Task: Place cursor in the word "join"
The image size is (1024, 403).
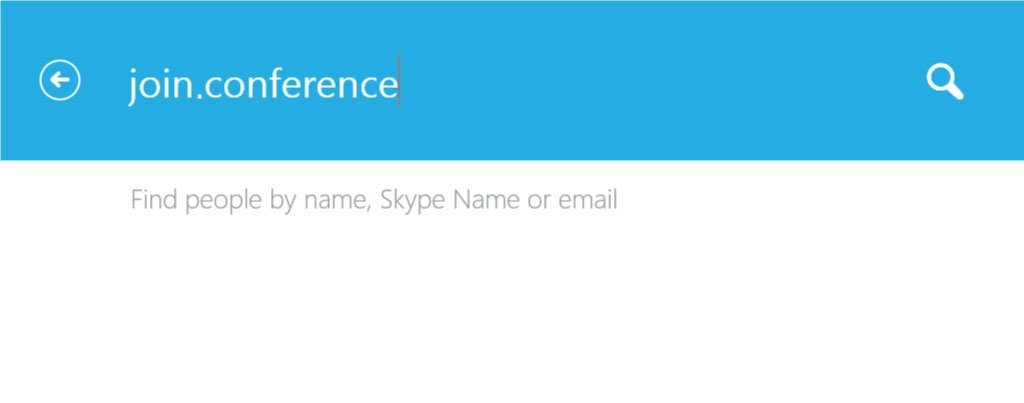Action: coord(159,85)
